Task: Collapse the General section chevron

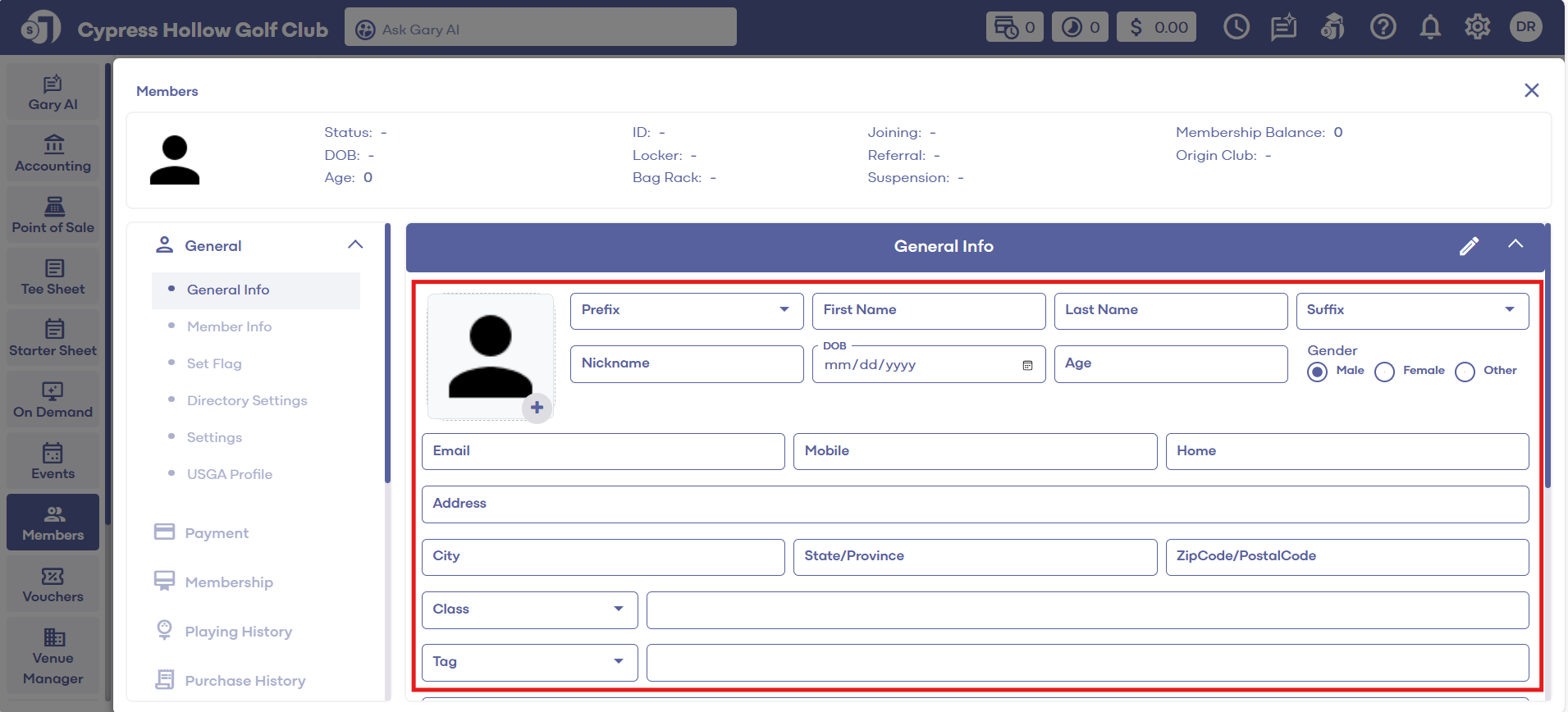Action: [355, 245]
